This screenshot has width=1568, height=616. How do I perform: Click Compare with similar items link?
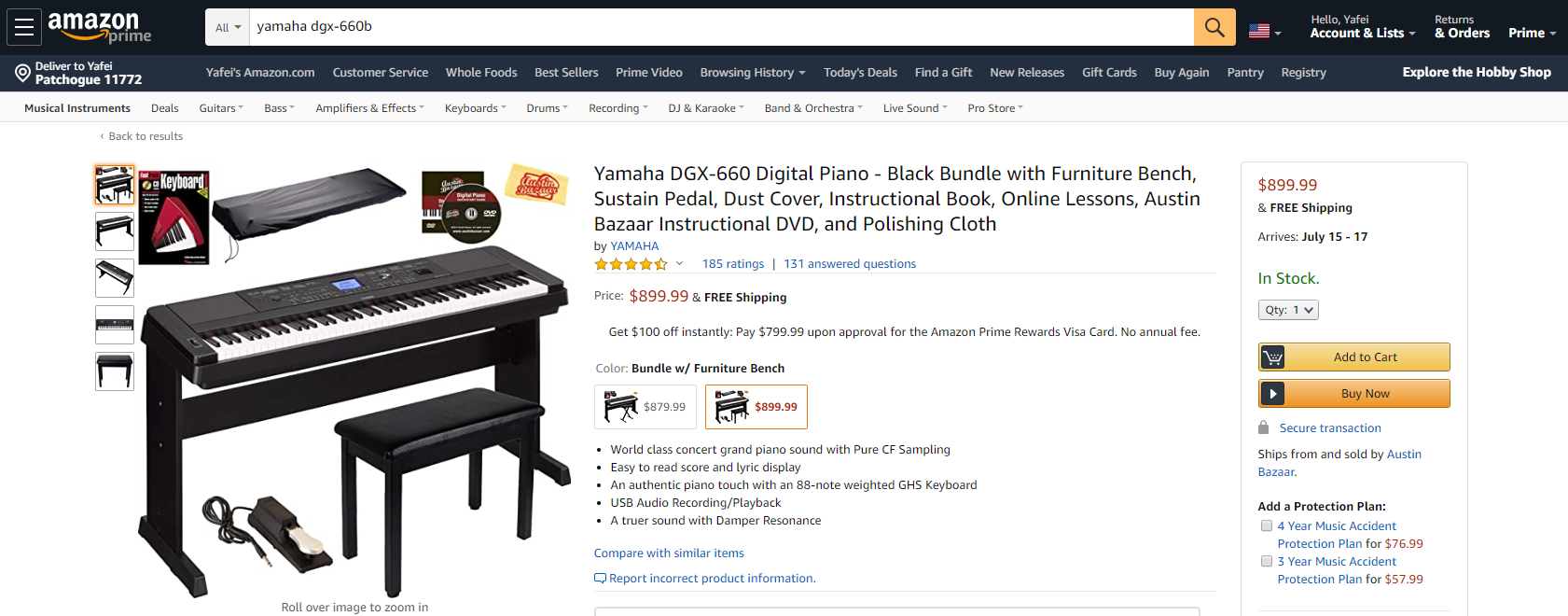click(669, 553)
